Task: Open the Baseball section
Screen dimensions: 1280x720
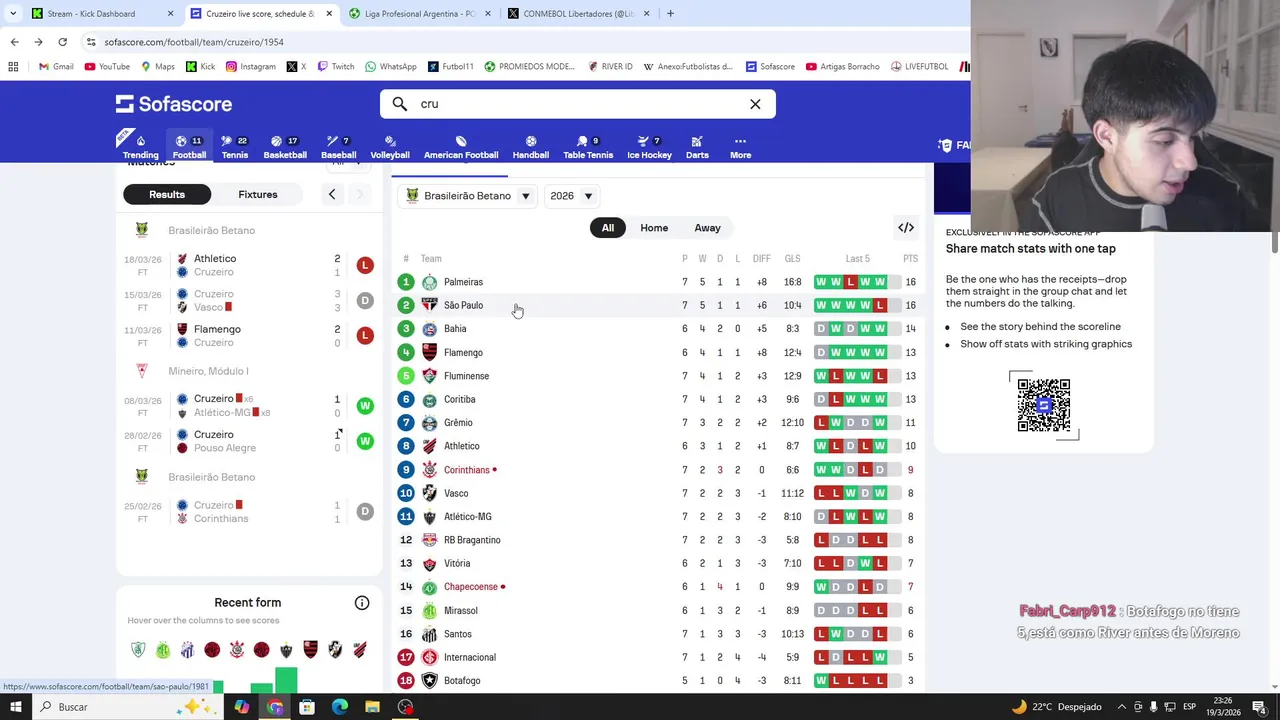Action: (x=338, y=147)
